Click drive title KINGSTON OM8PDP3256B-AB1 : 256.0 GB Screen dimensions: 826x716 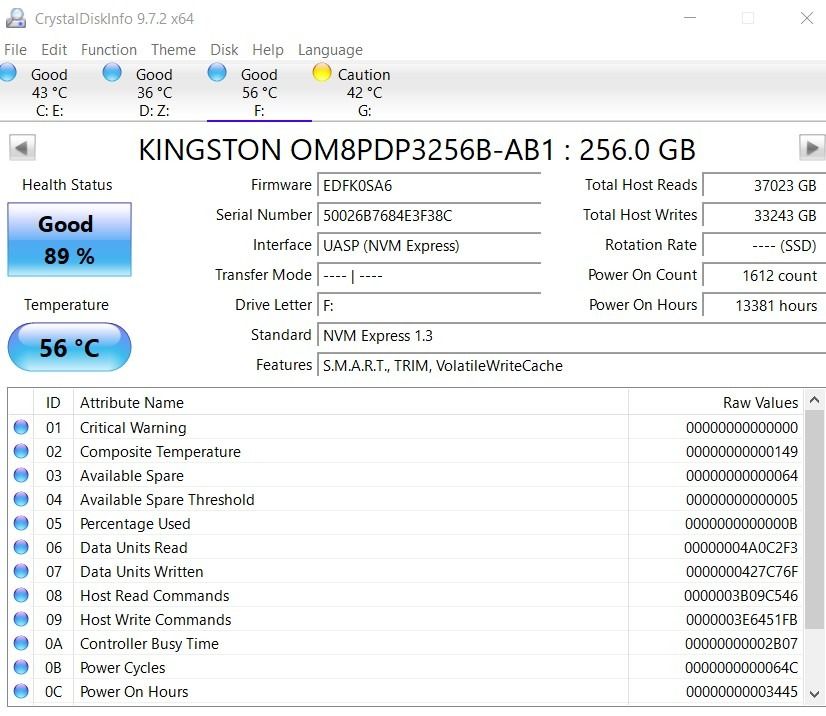(417, 150)
